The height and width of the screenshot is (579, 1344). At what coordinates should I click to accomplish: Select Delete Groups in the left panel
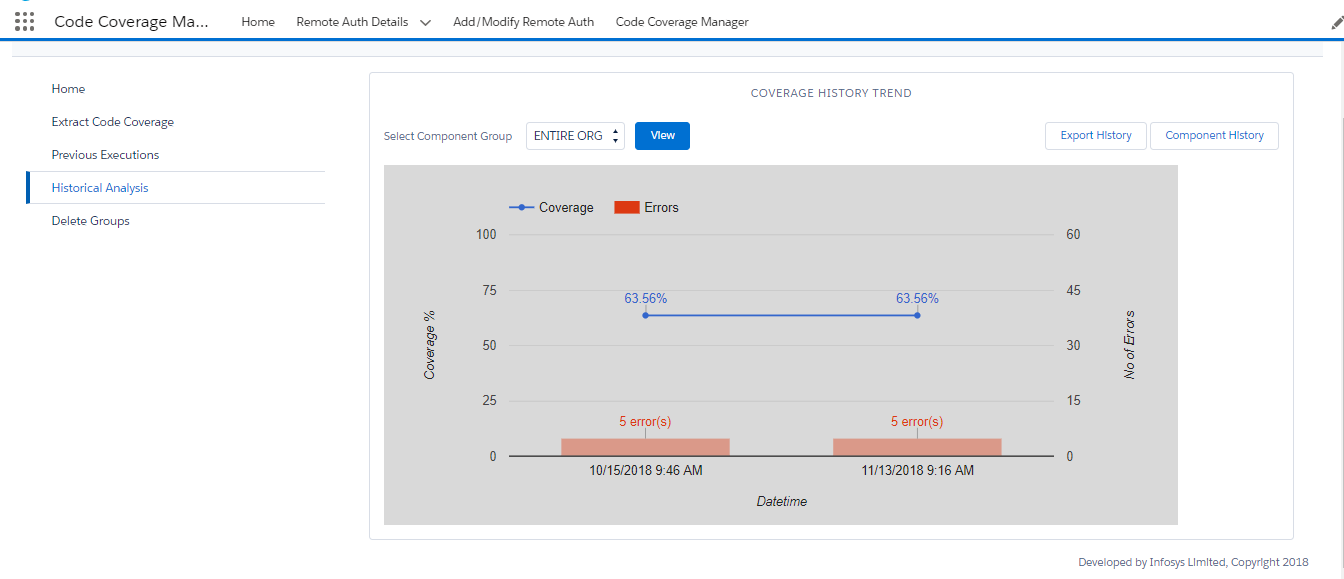pyautogui.click(x=90, y=220)
